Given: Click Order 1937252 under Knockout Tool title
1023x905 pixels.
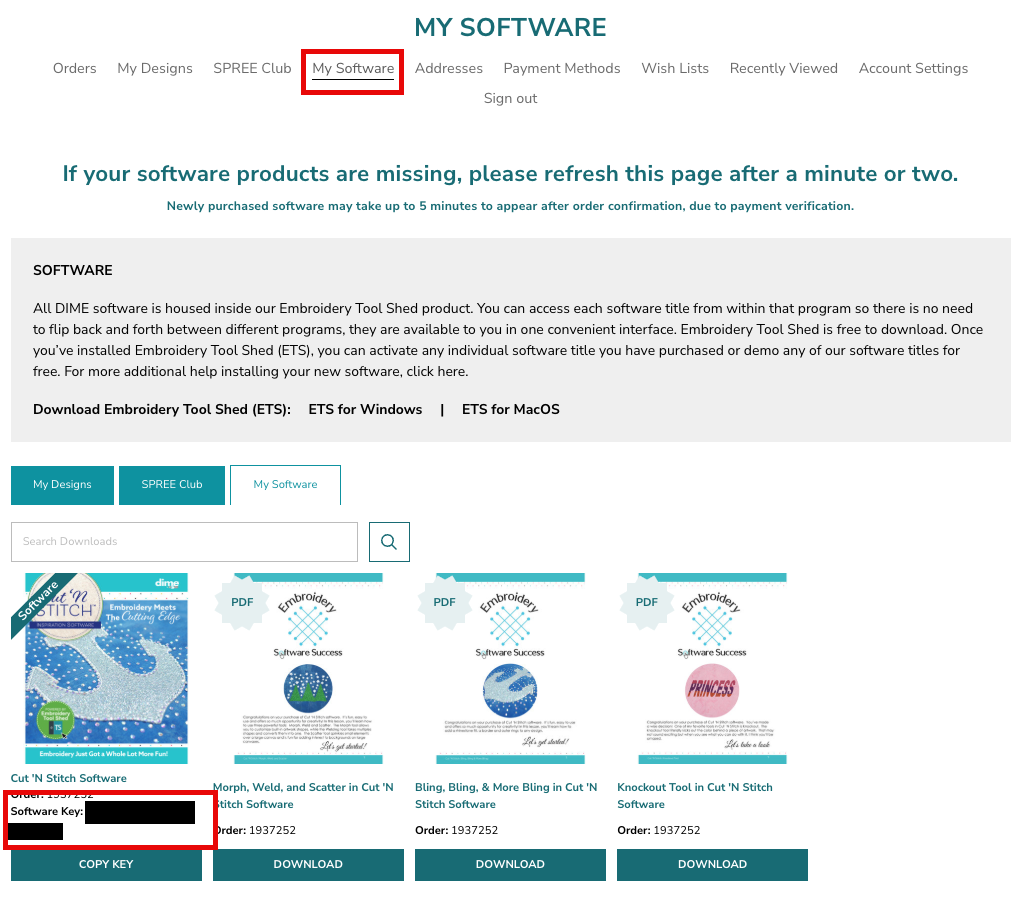Looking at the screenshot, I should tap(659, 831).
